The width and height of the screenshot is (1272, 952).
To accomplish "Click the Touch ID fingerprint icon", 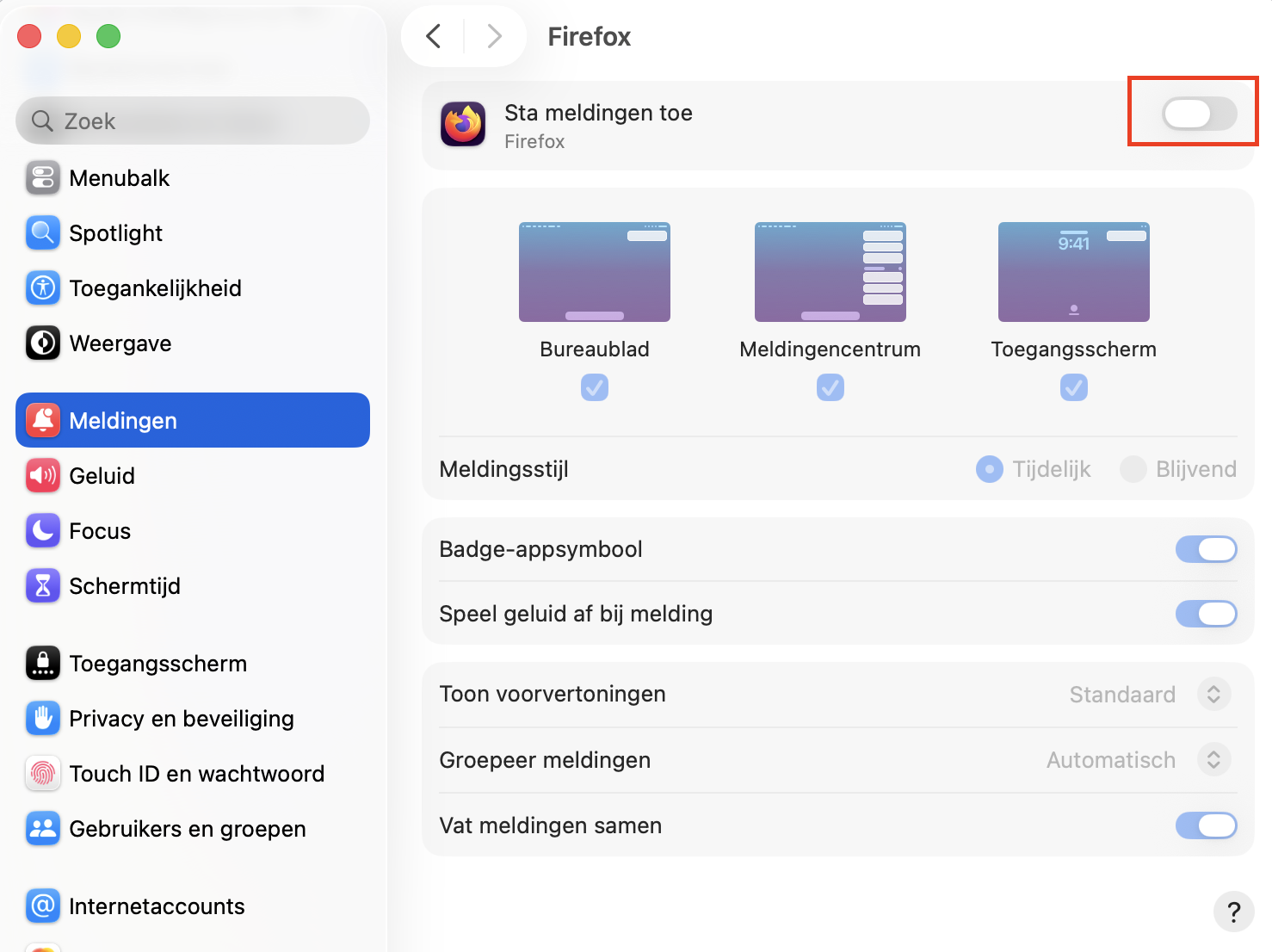I will point(43,774).
